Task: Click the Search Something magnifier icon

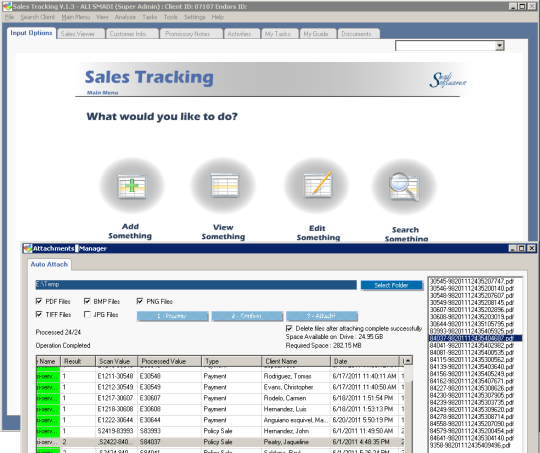Action: [x=404, y=187]
